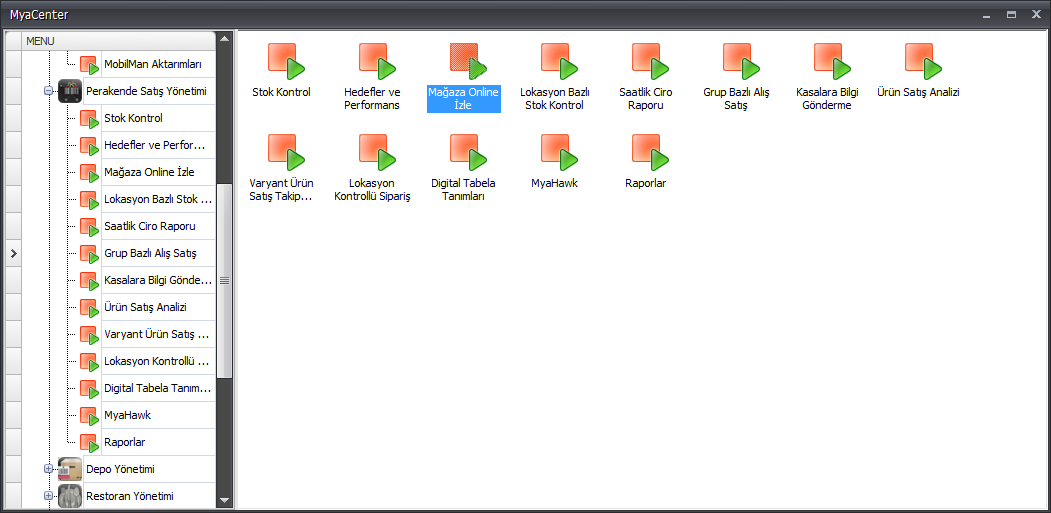Click the Depo Yönetimi box icon in tree

pyautogui.click(x=70, y=469)
